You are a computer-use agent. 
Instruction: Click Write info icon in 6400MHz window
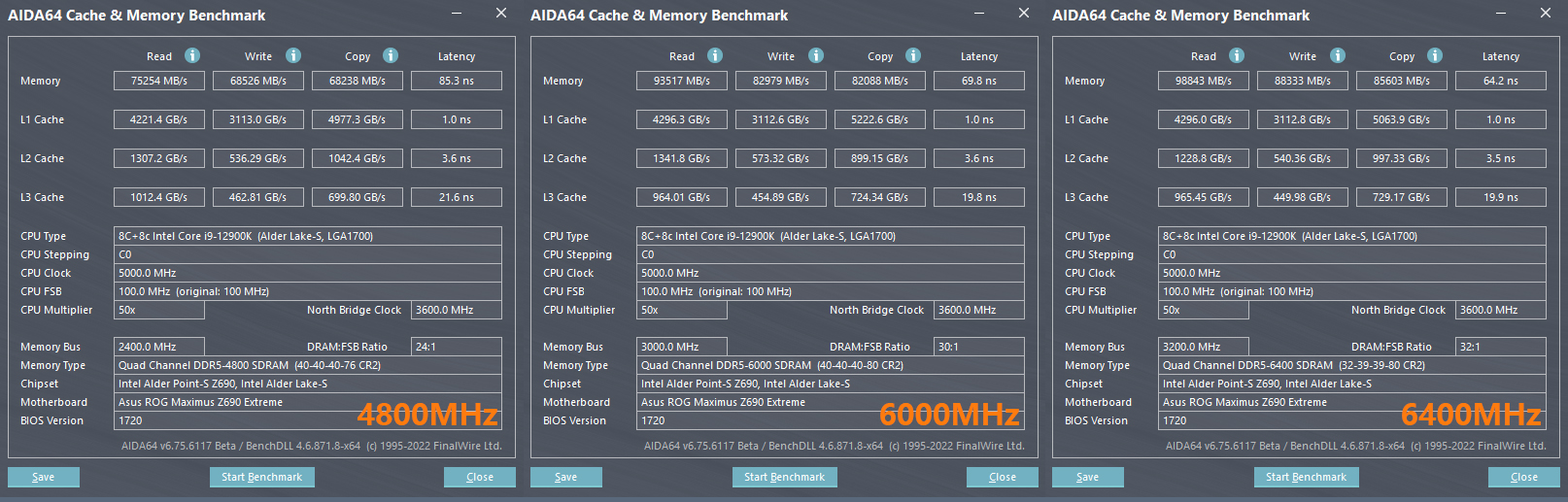pyautogui.click(x=1338, y=55)
